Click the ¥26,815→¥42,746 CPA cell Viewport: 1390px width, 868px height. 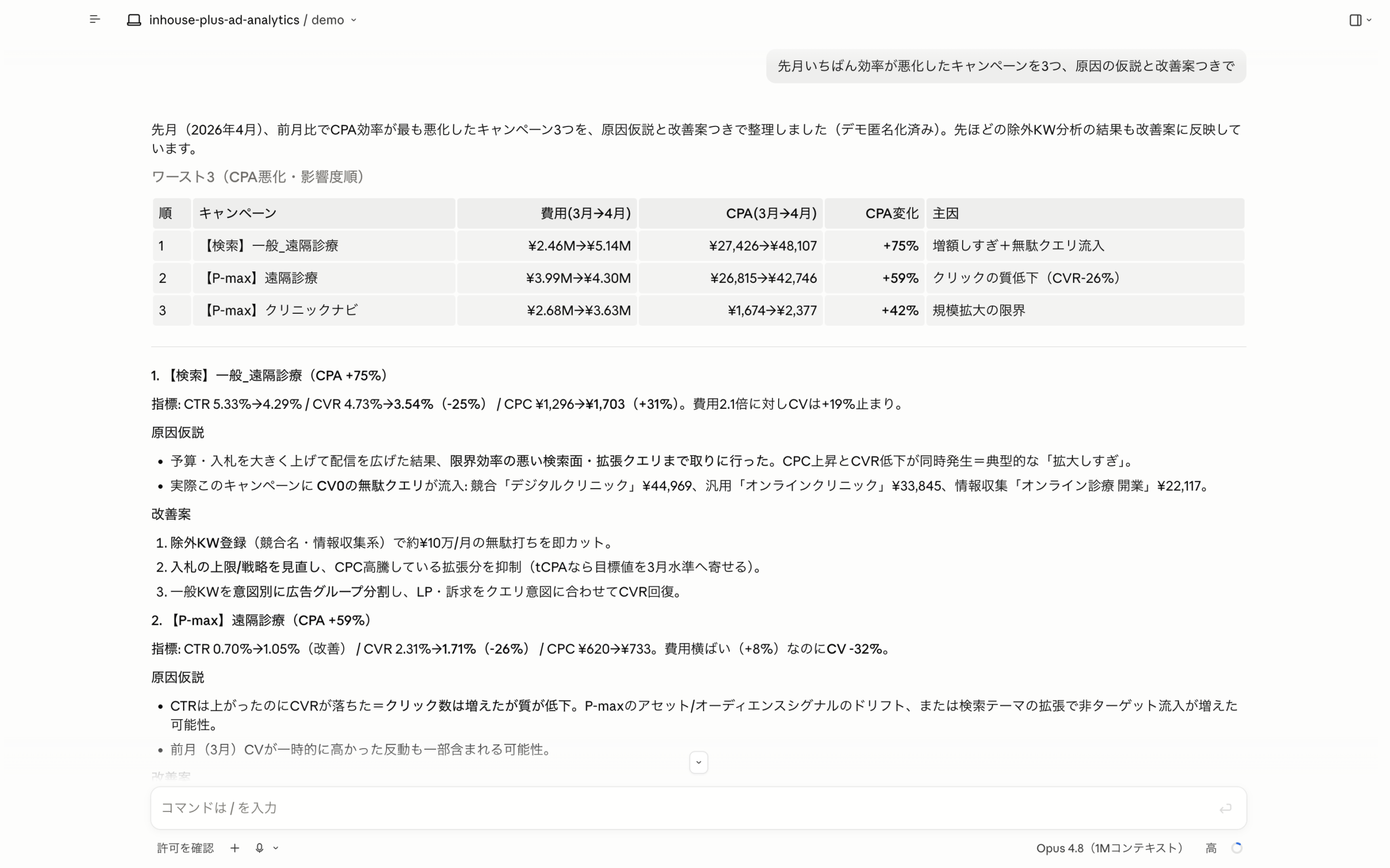[x=730, y=278]
